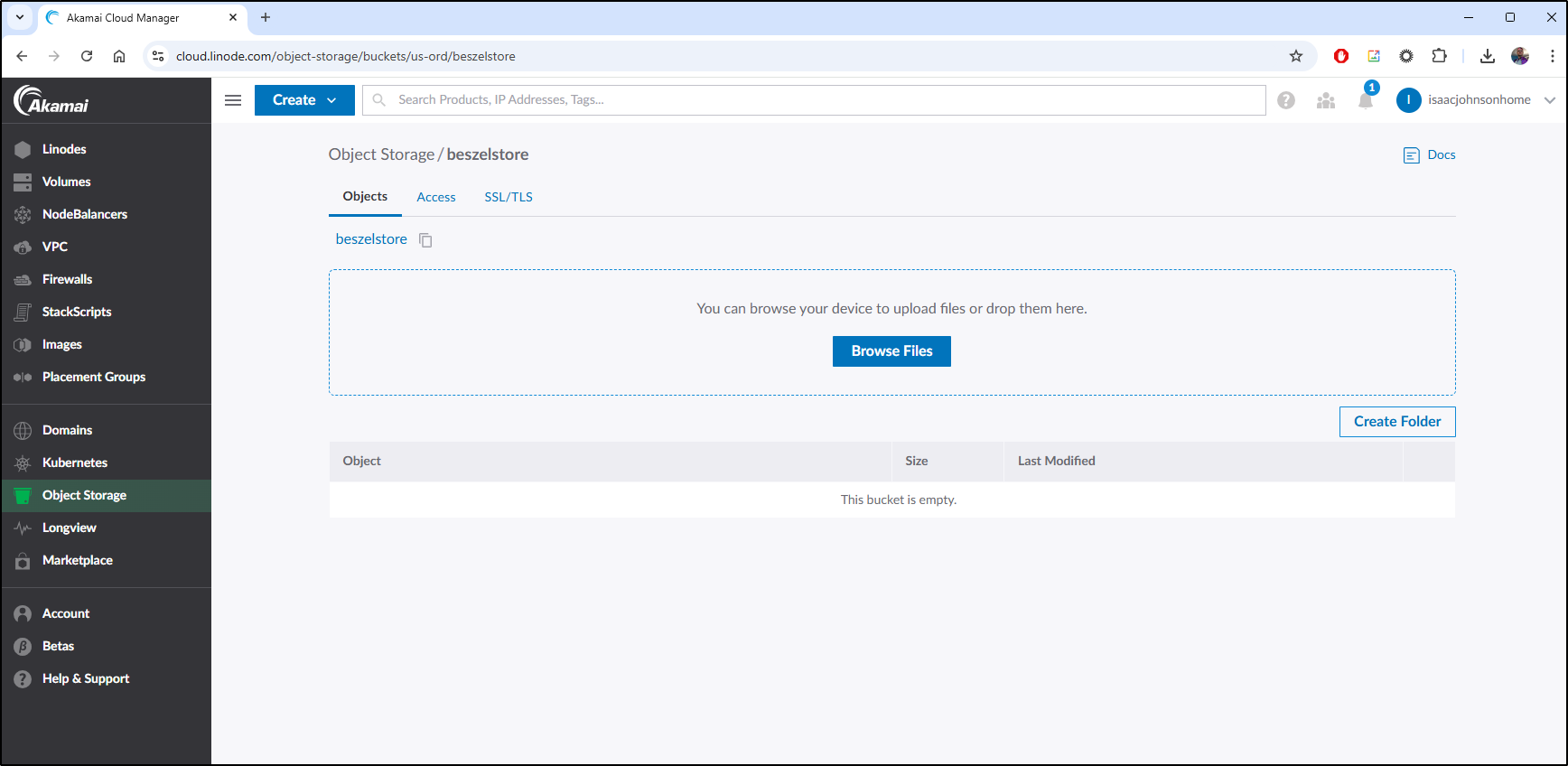Click the user avatar circle
The image size is (1568, 766).
(1409, 100)
